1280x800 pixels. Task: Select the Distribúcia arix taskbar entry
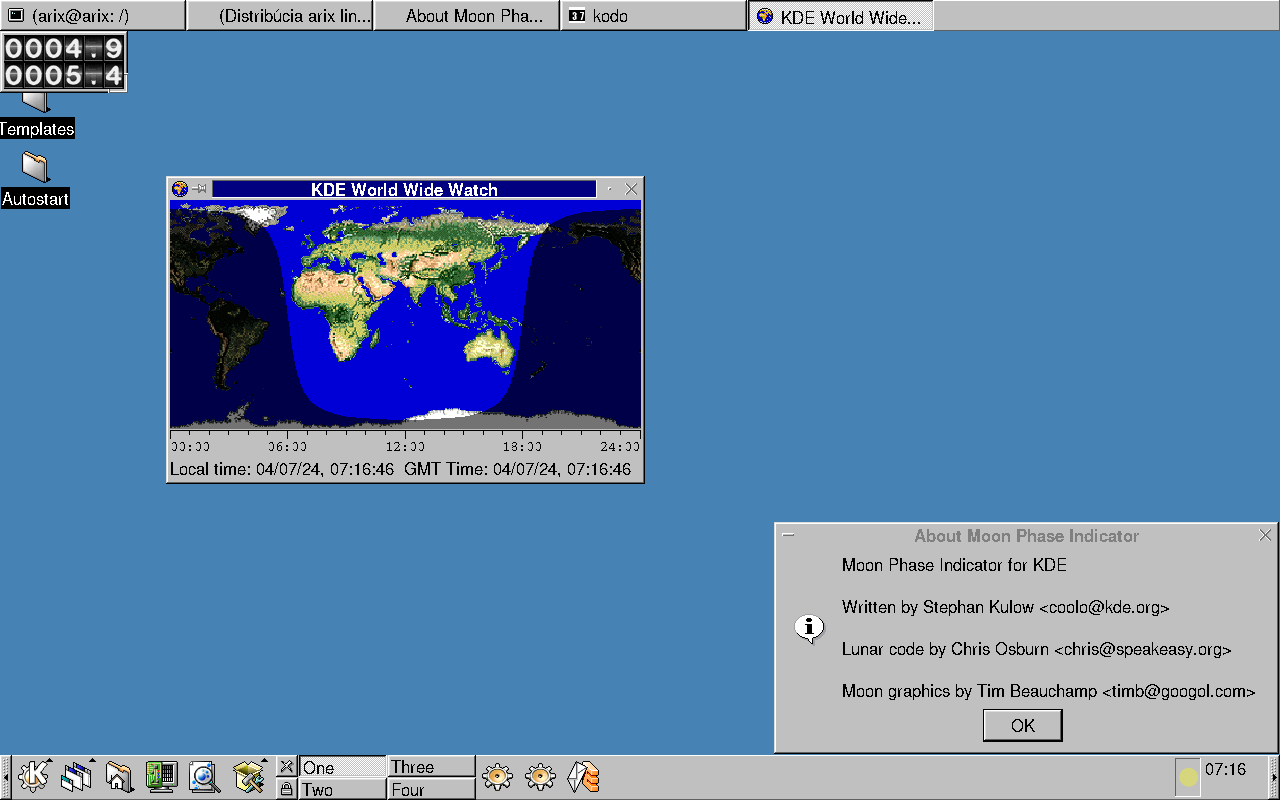[280, 16]
